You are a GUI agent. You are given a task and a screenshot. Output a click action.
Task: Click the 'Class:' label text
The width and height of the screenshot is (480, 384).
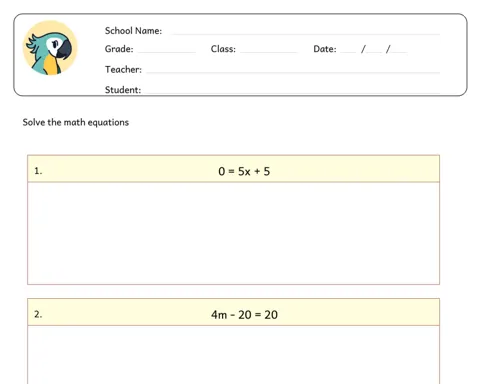pos(223,49)
